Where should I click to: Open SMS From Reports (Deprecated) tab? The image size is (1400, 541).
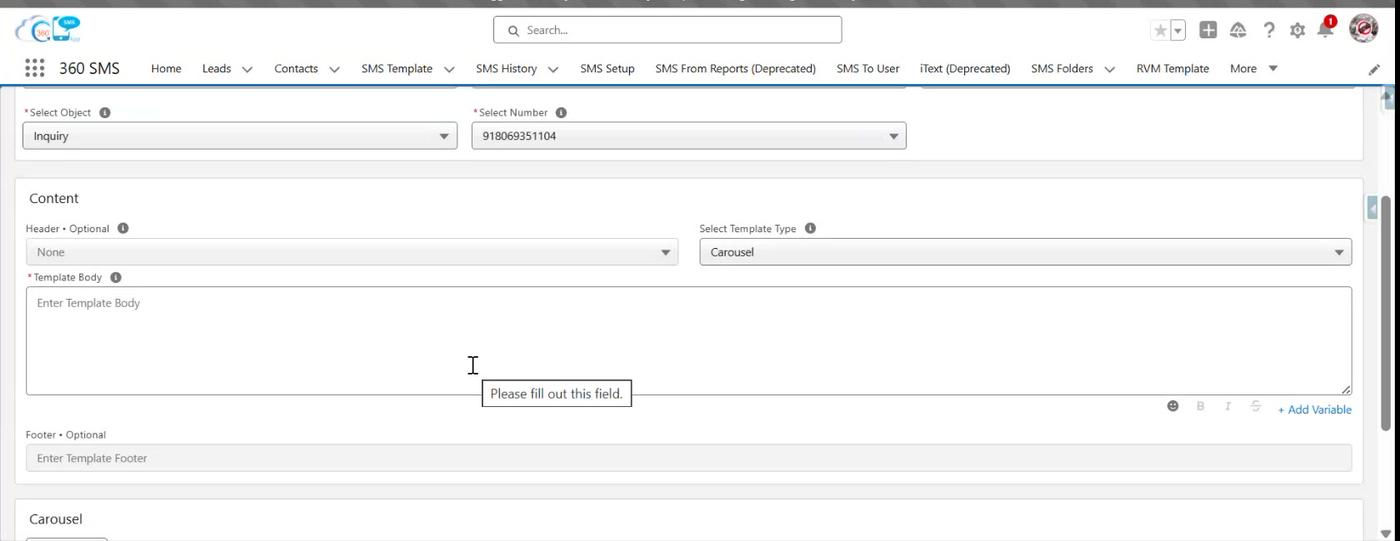click(735, 69)
